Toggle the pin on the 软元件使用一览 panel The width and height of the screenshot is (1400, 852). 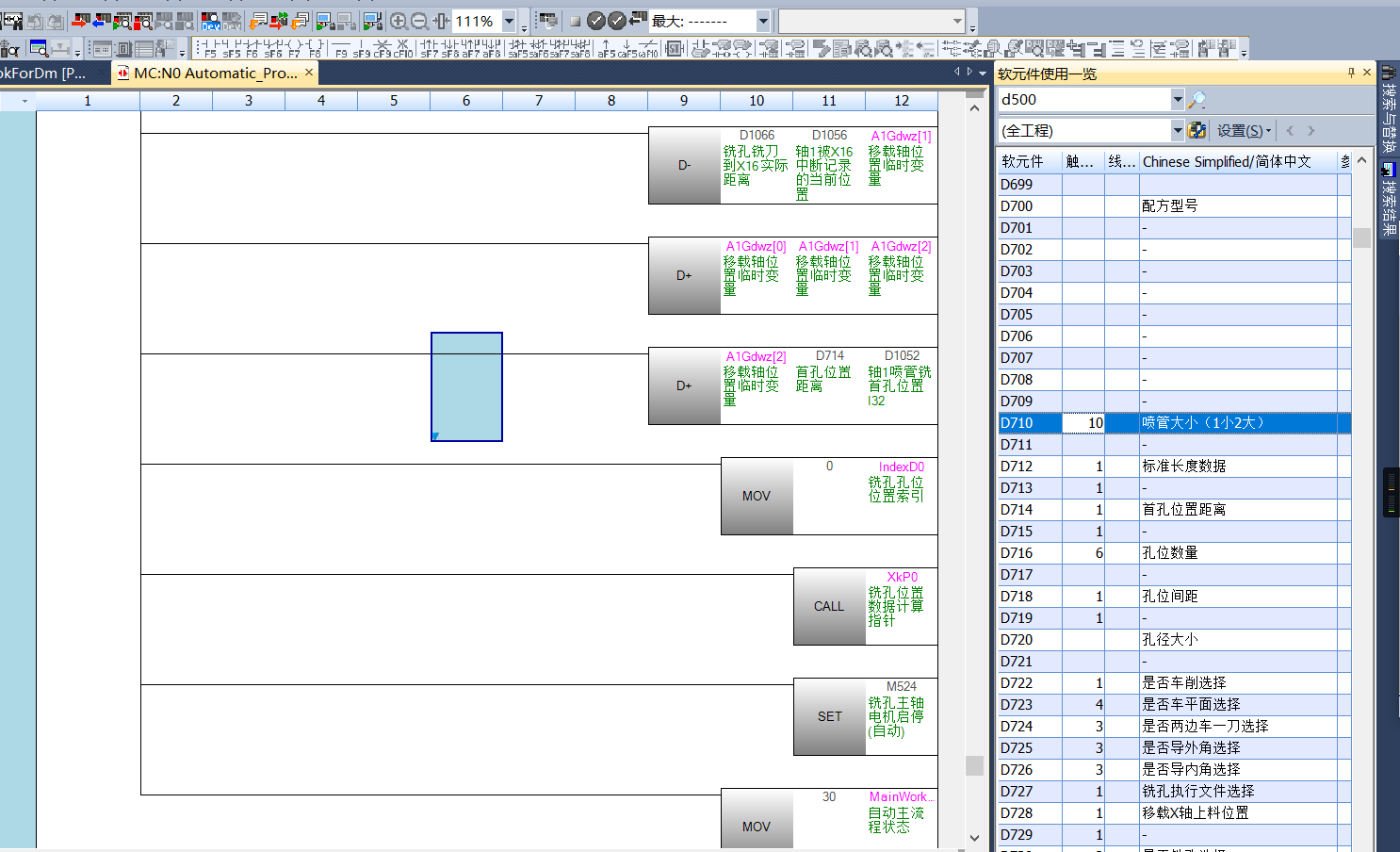click(x=1351, y=73)
